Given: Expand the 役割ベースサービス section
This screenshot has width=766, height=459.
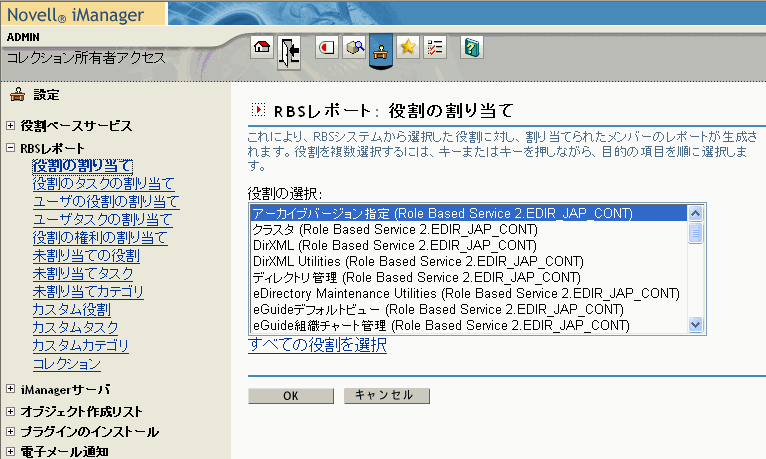Looking at the screenshot, I should 10,125.
